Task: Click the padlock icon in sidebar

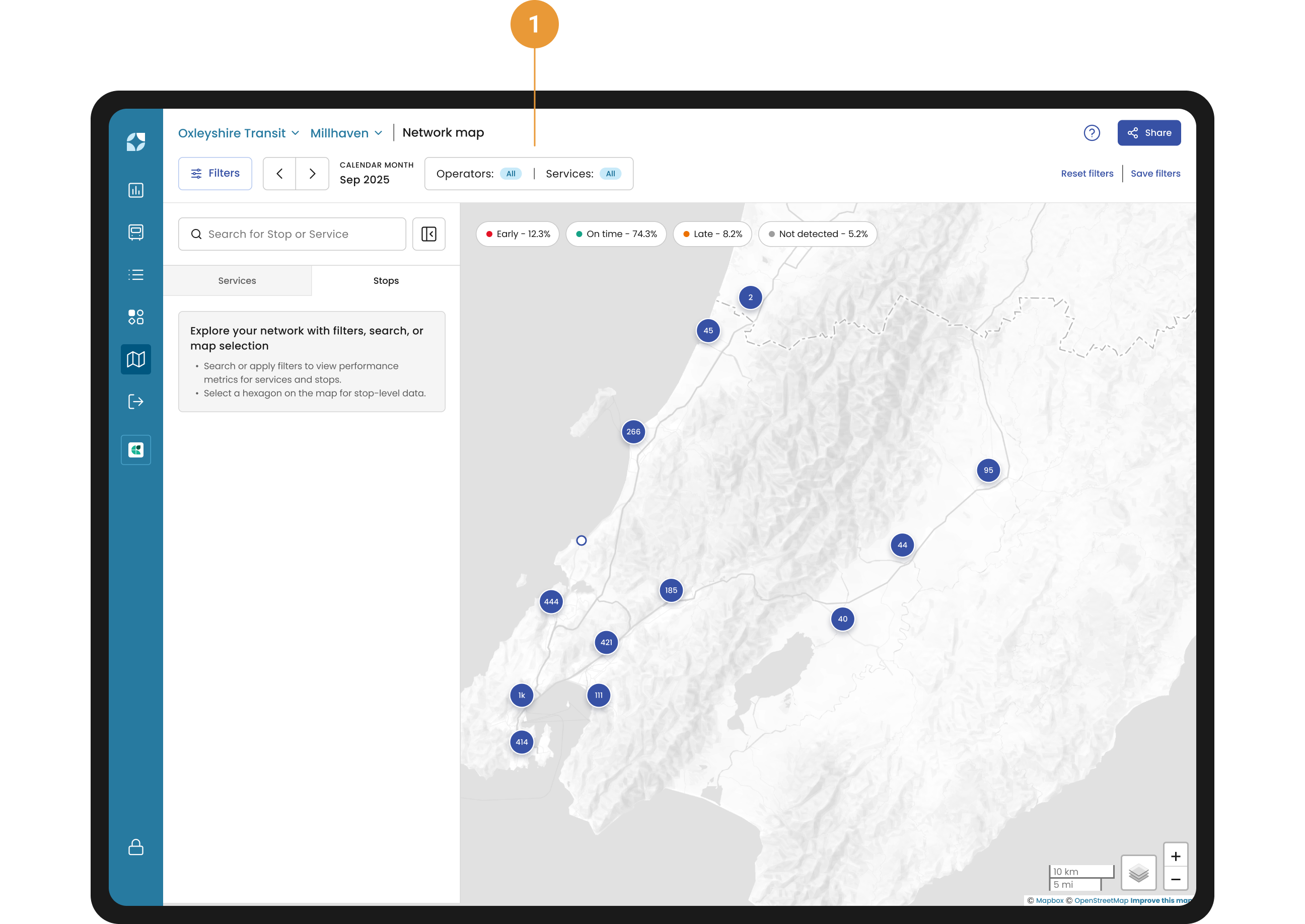Action: (x=135, y=846)
